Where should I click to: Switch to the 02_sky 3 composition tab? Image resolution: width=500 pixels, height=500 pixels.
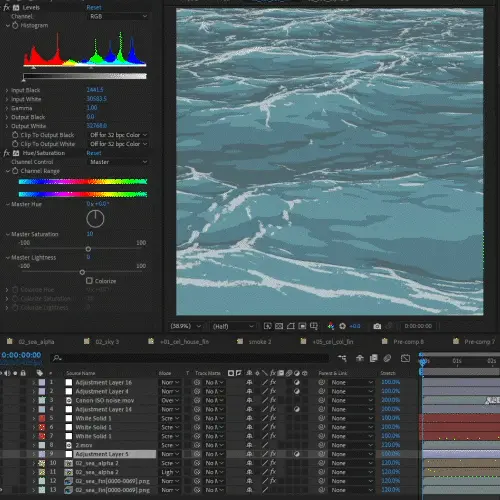tap(107, 342)
